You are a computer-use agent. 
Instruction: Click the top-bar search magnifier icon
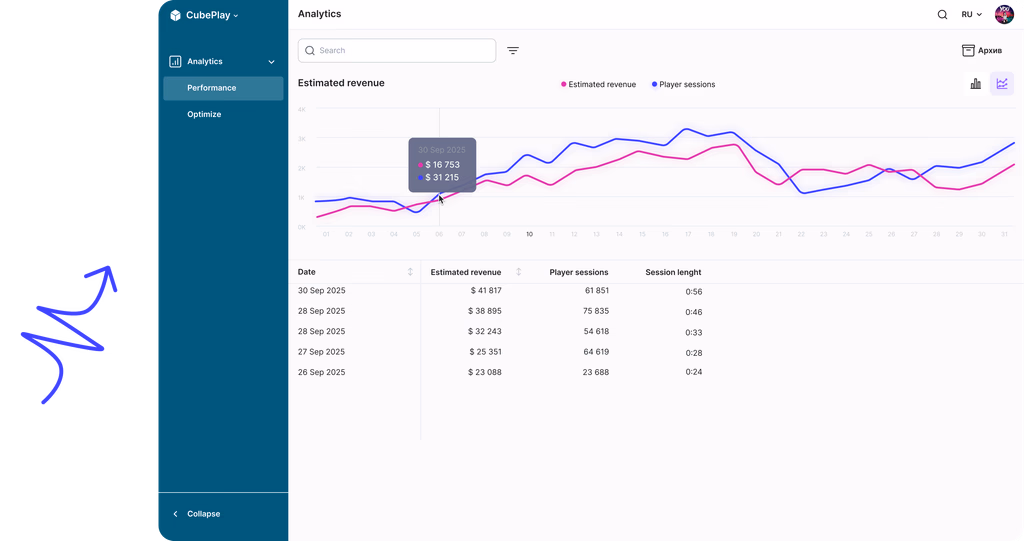pos(942,14)
